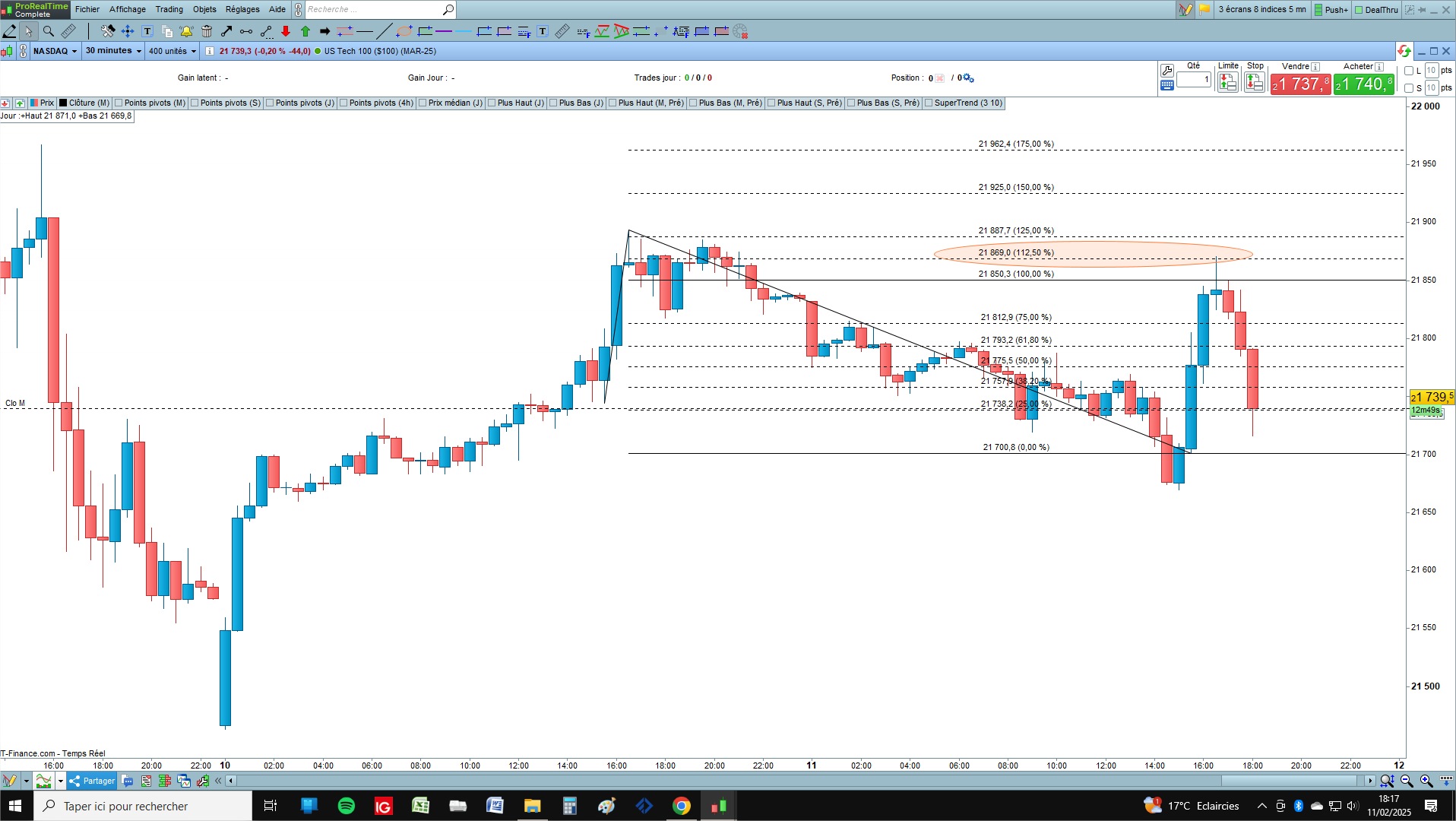Open Spotify from the Windows taskbar

(x=347, y=806)
